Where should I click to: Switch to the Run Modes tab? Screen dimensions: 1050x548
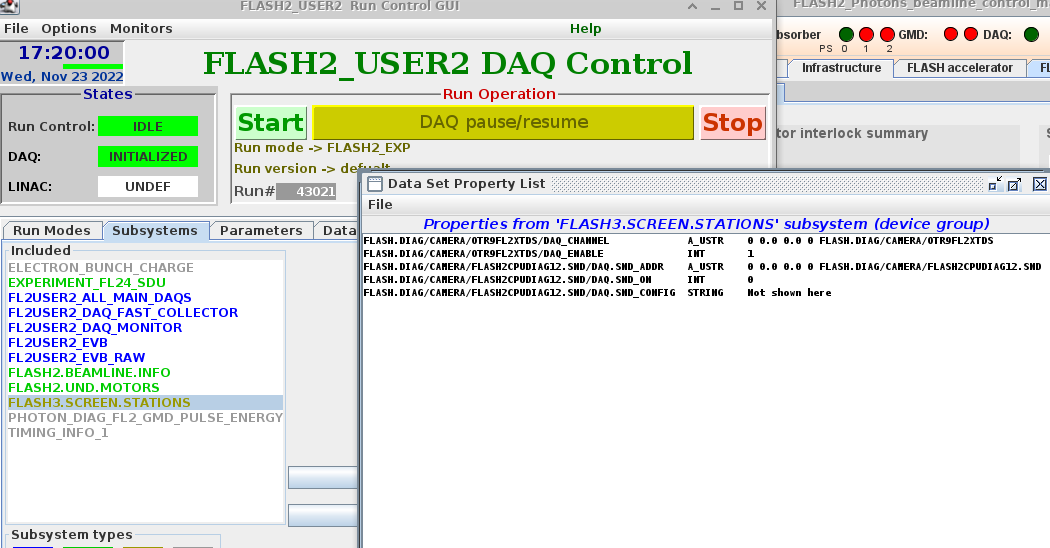pyautogui.click(x=52, y=230)
